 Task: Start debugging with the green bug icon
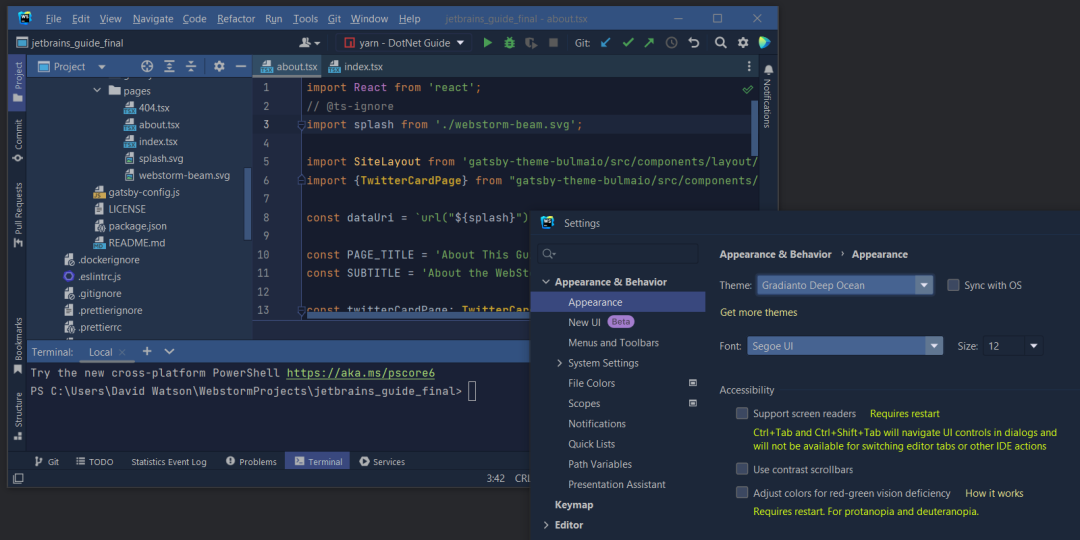coord(509,43)
